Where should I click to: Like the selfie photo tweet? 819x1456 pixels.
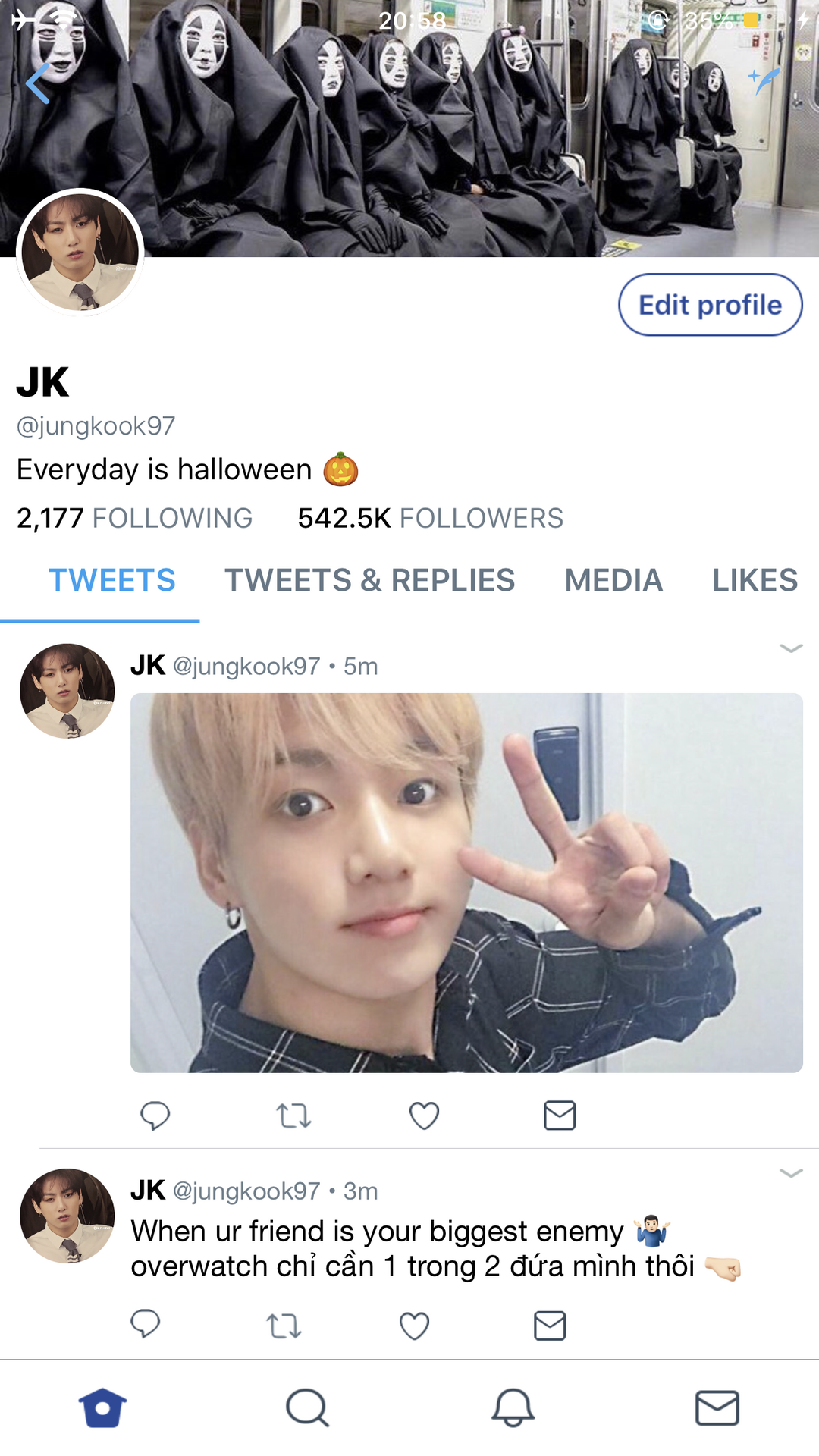pos(424,1116)
